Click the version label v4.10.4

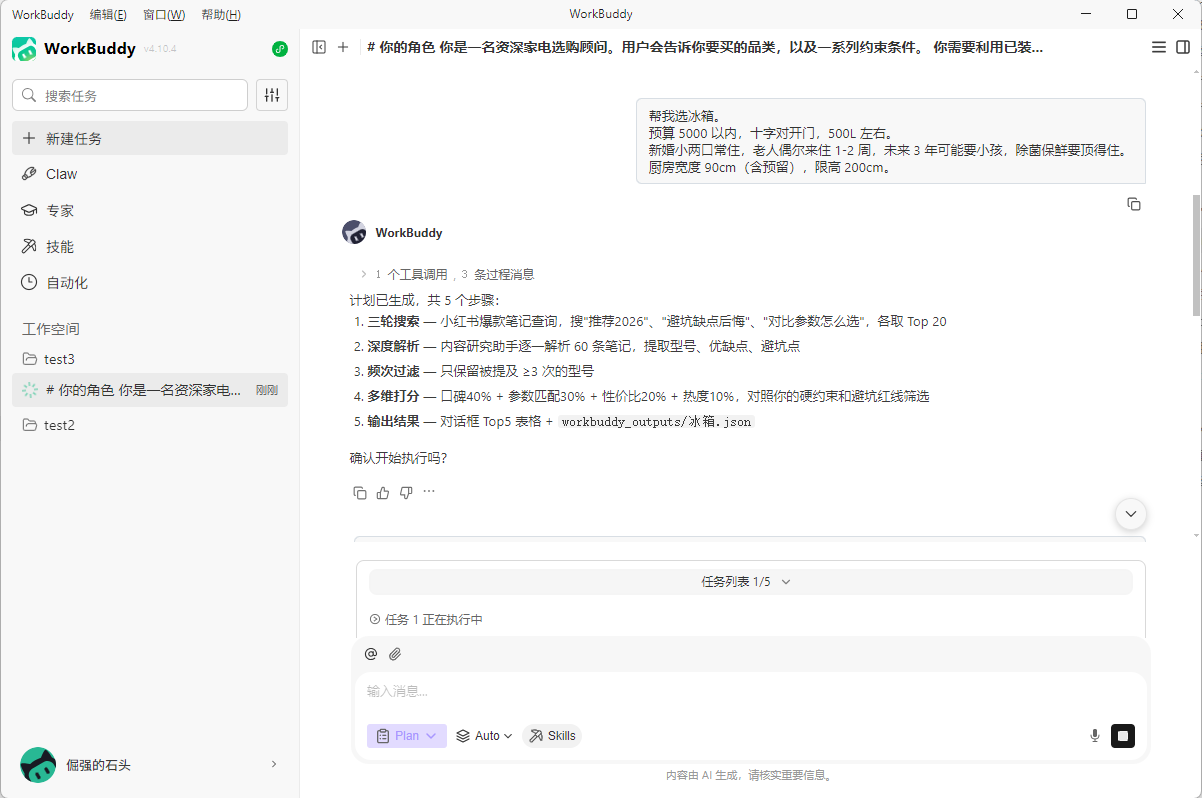pos(160,49)
